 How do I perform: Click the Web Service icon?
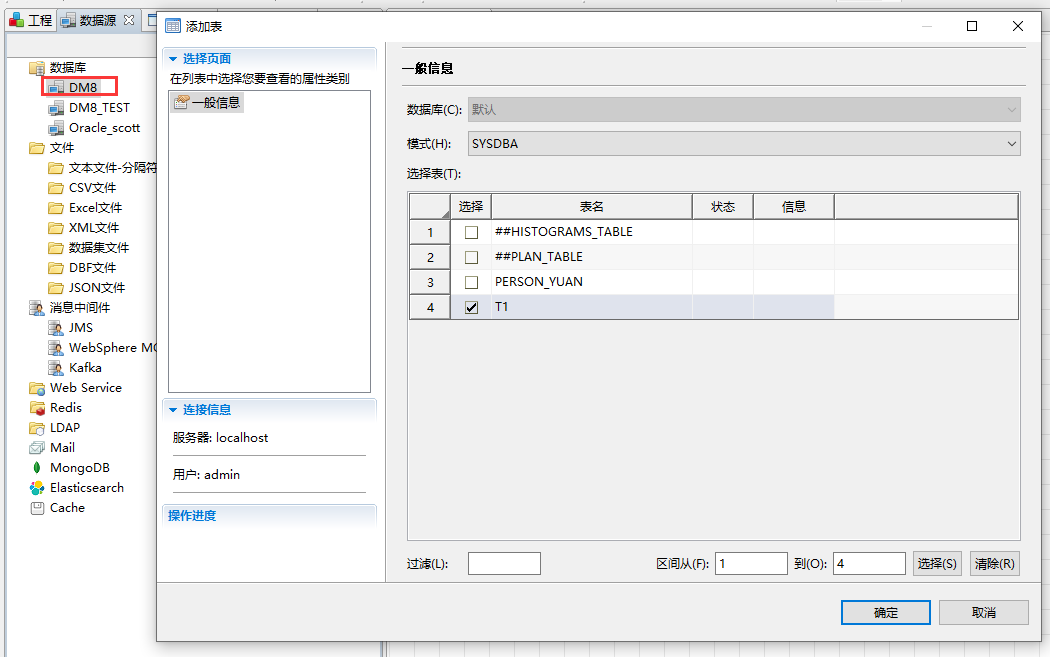coord(37,388)
